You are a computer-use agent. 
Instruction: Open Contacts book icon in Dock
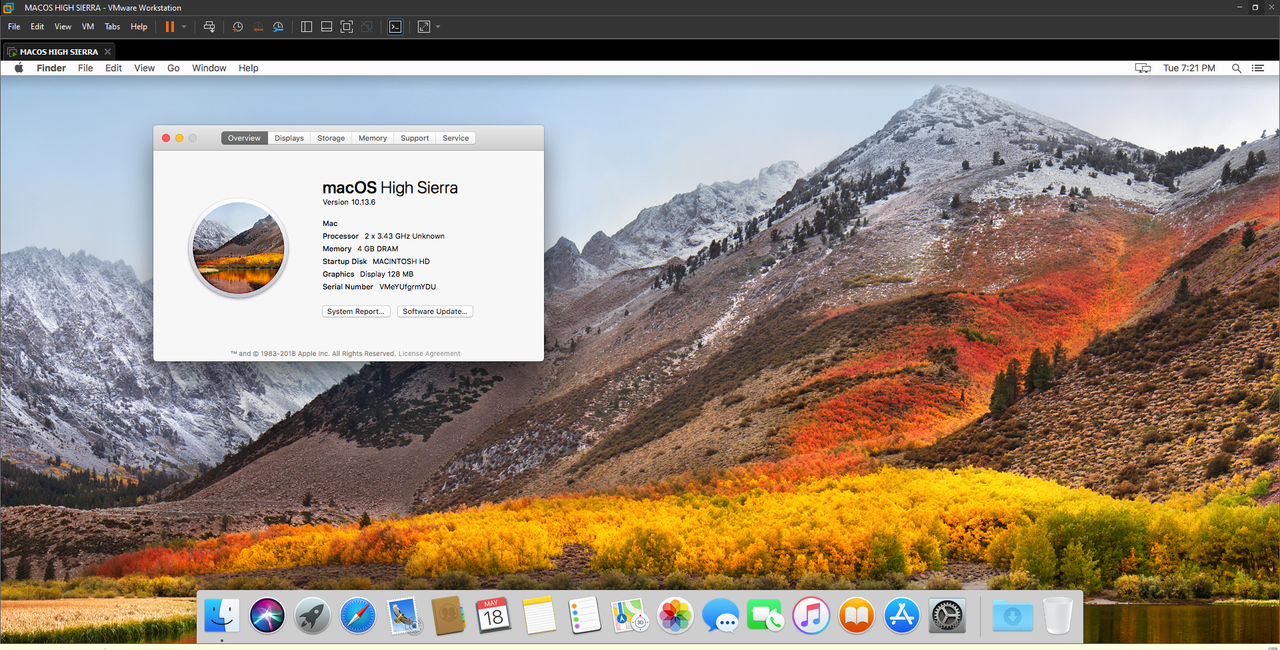[448, 615]
